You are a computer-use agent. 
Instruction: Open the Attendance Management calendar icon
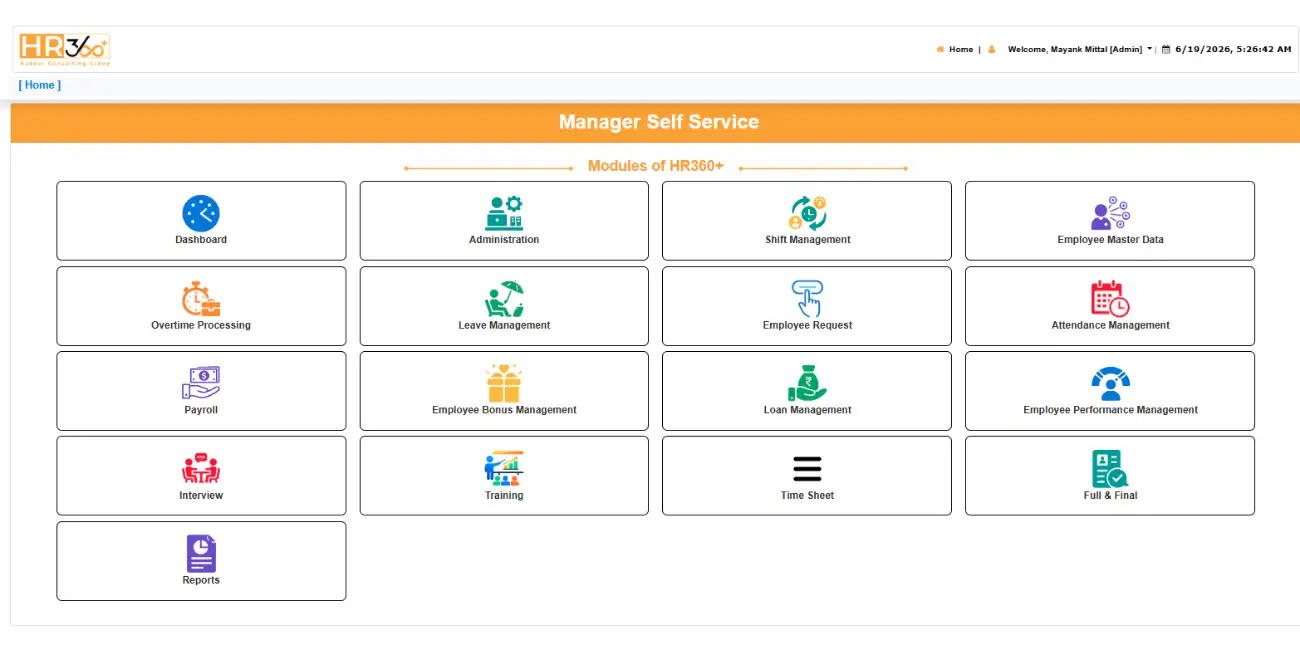[1110, 299]
